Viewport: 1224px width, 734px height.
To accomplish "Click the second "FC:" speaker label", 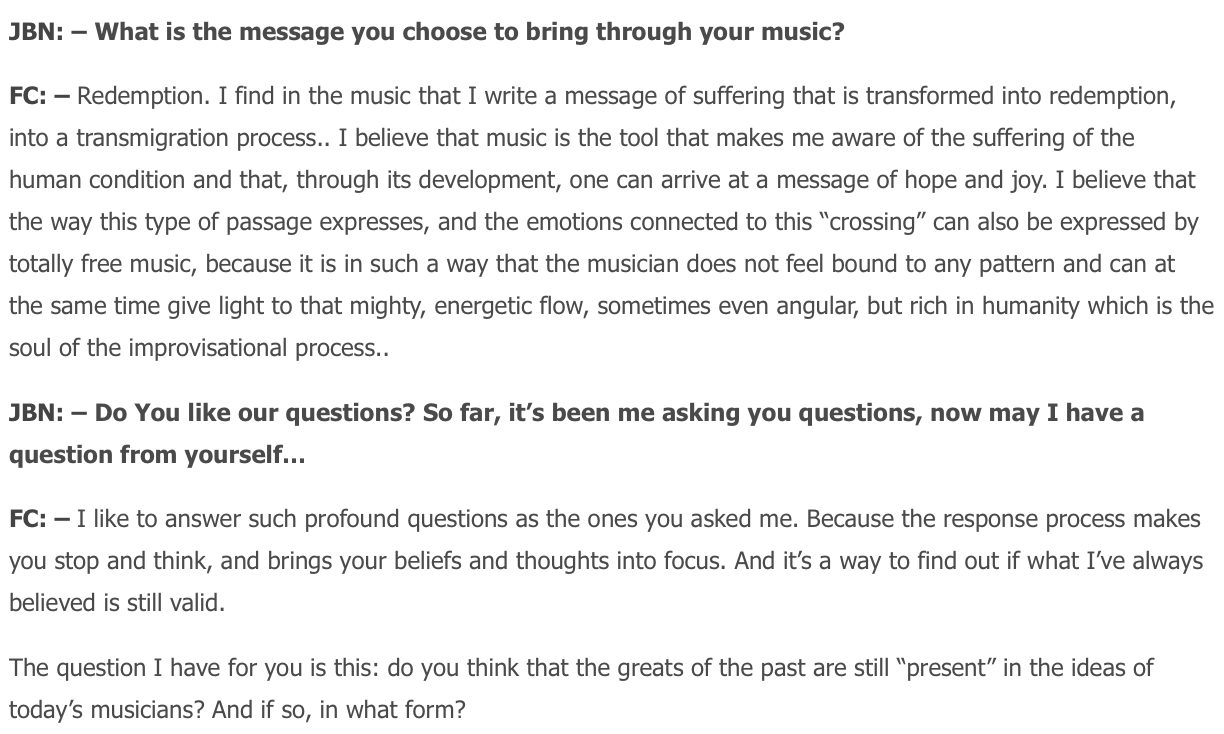I will coord(27,519).
